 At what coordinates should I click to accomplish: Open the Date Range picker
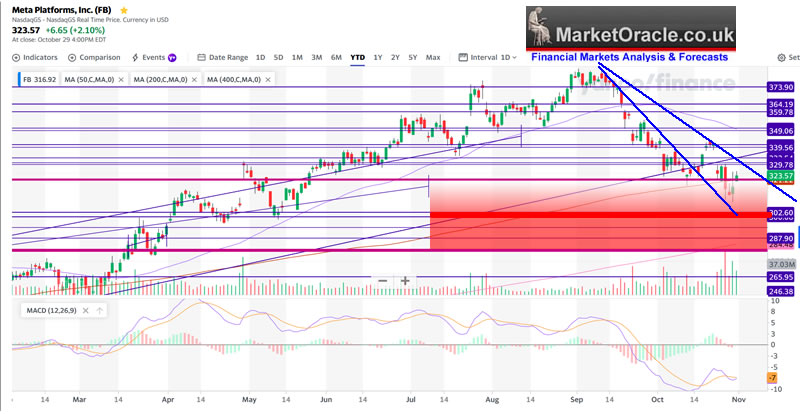click(223, 58)
